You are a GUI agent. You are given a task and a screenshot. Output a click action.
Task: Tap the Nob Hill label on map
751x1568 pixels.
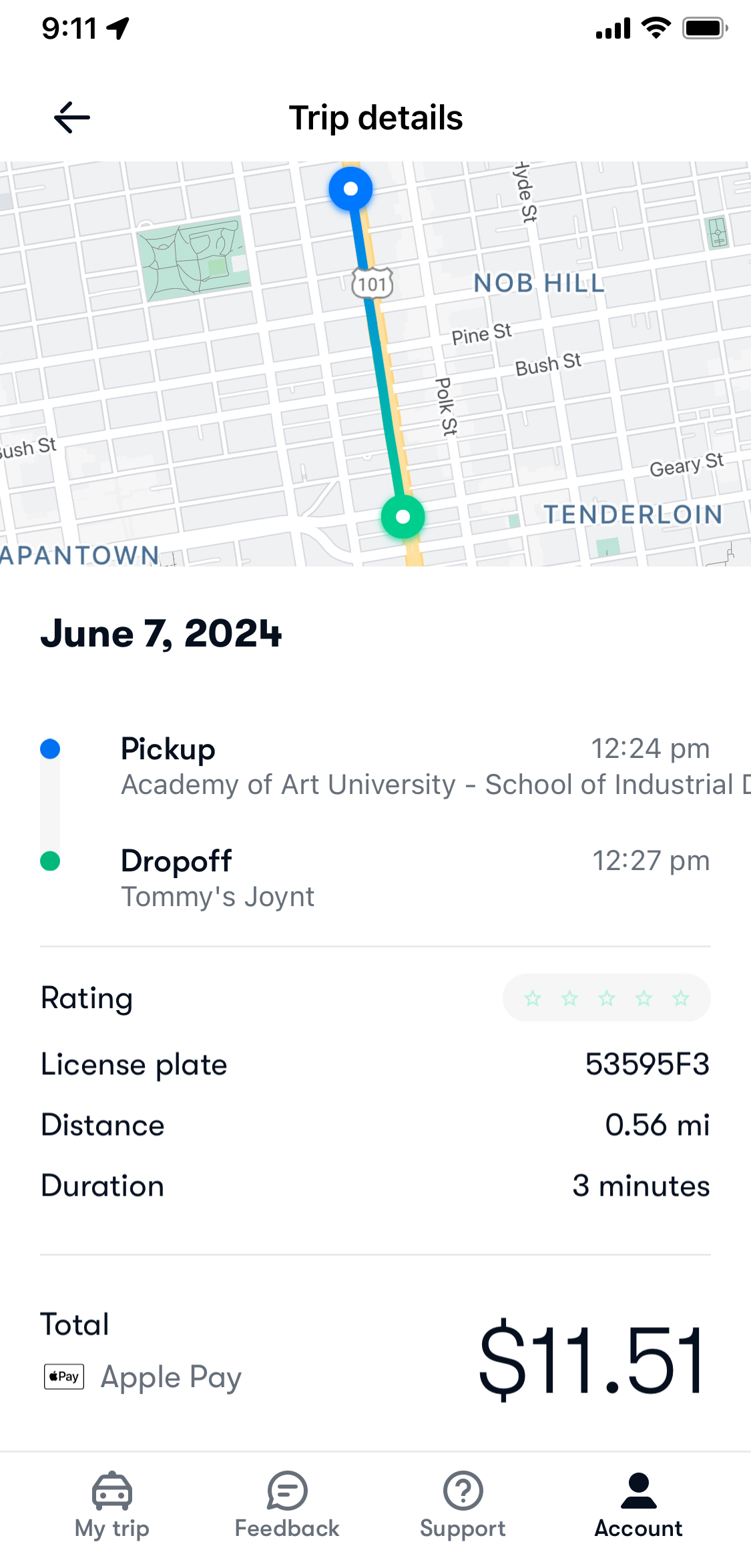[539, 283]
